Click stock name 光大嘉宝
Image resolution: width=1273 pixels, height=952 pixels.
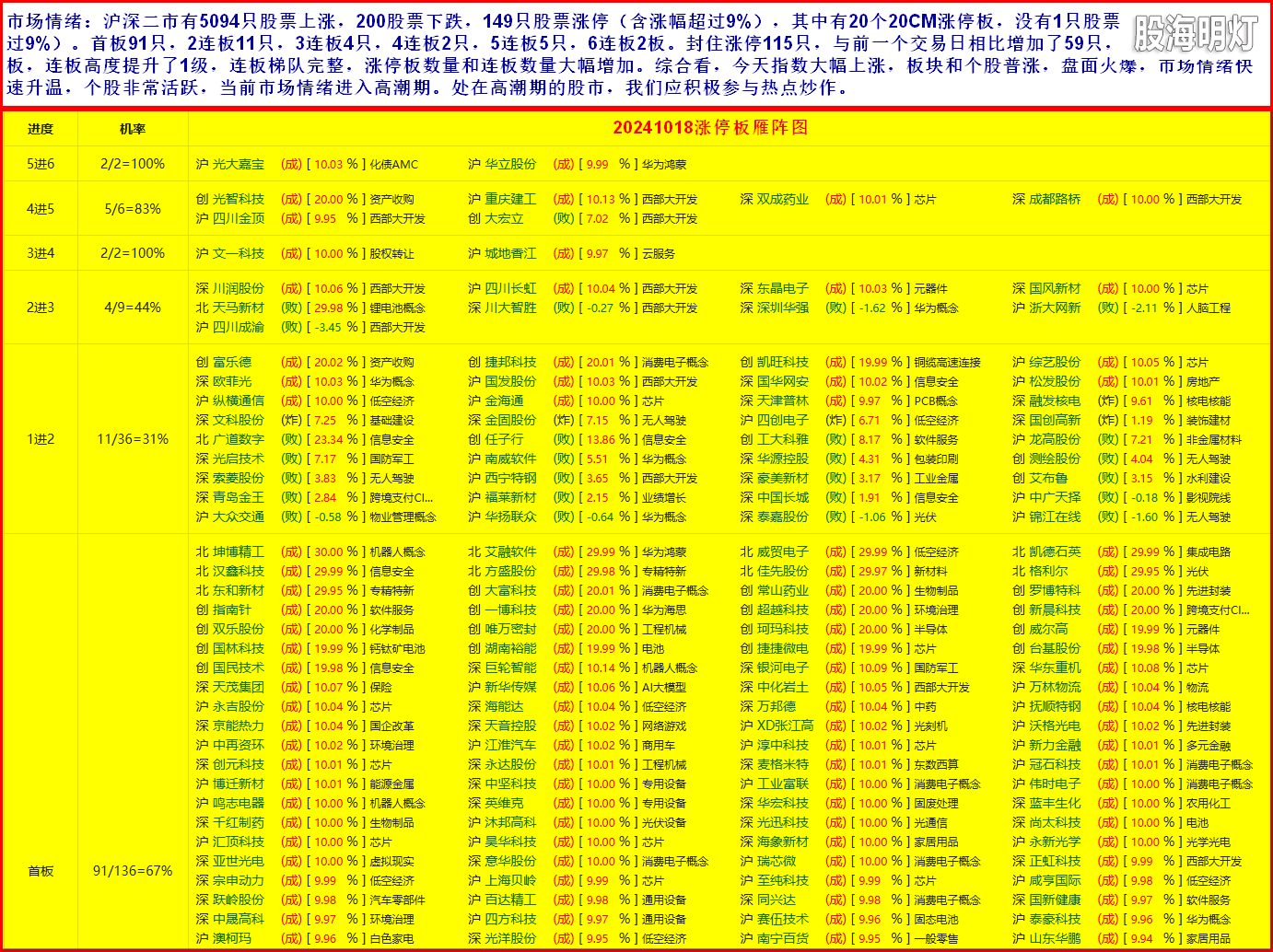coord(239,164)
